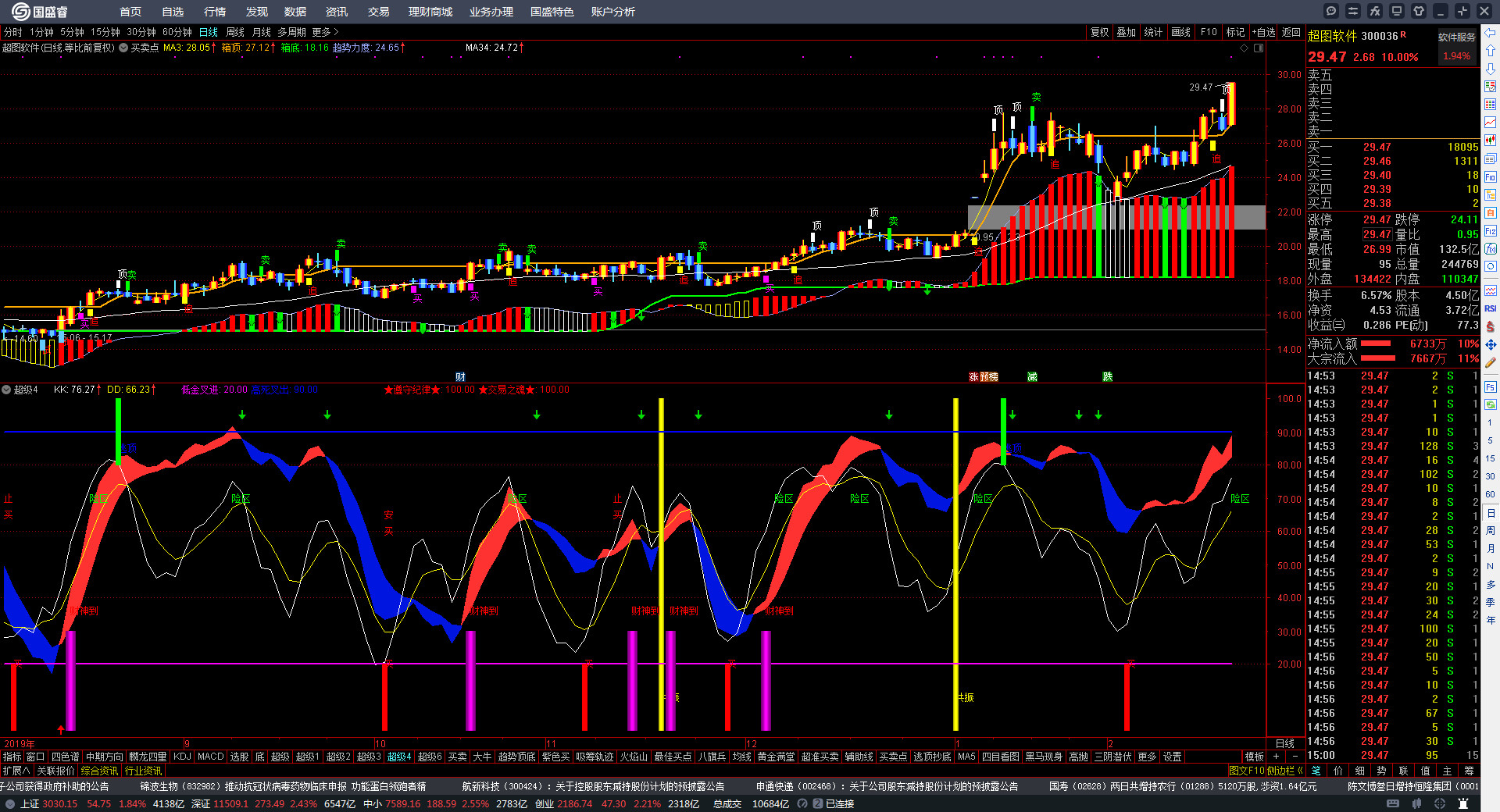Open the 理财商城 menu
This screenshot has width=1500, height=812.
430,12
